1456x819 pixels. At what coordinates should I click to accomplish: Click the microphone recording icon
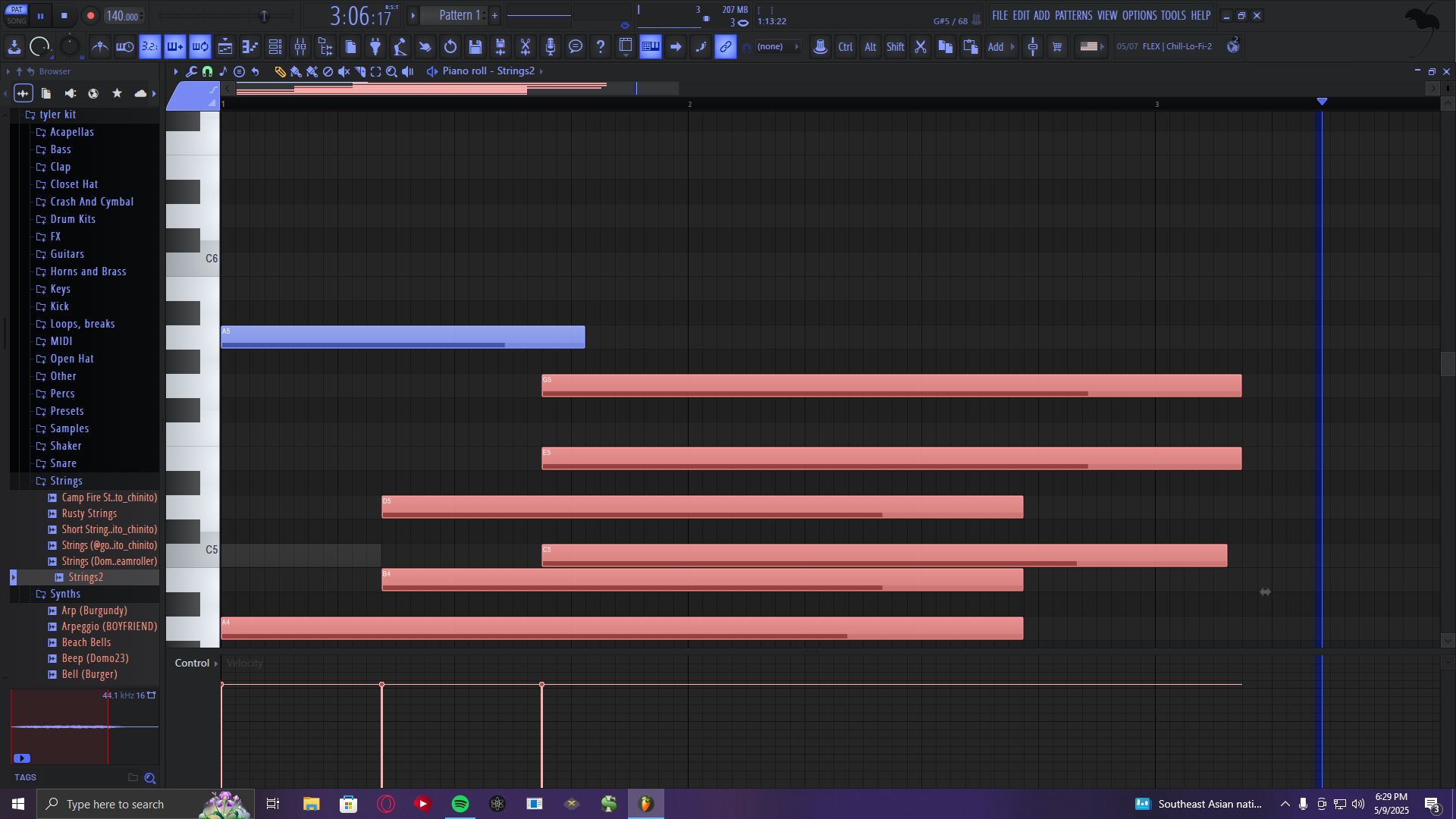pos(551,47)
